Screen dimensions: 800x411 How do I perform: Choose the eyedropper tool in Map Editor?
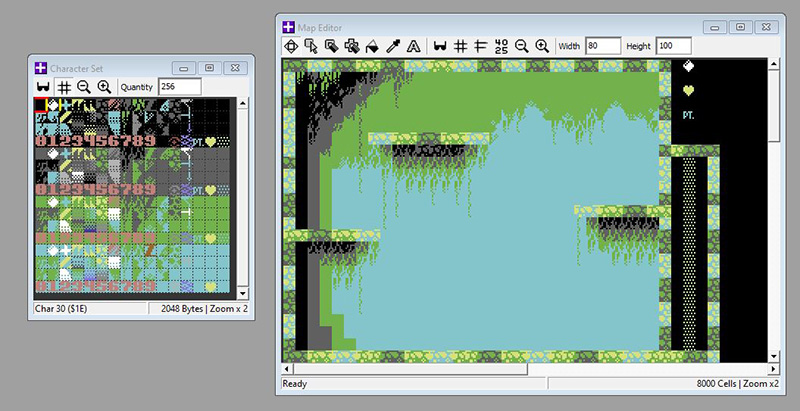click(x=393, y=46)
